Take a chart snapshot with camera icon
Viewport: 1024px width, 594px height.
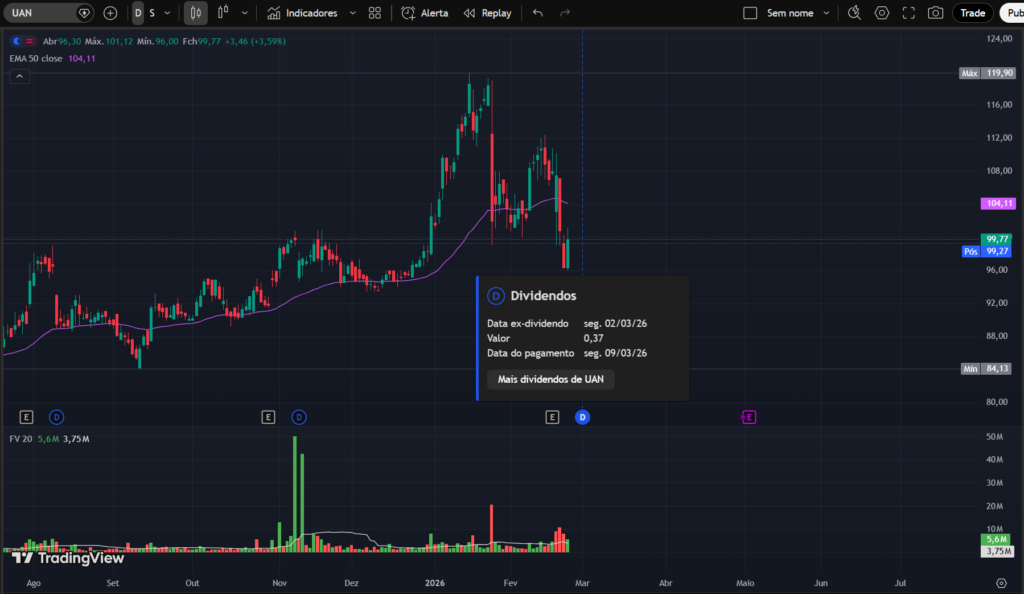[x=935, y=13]
